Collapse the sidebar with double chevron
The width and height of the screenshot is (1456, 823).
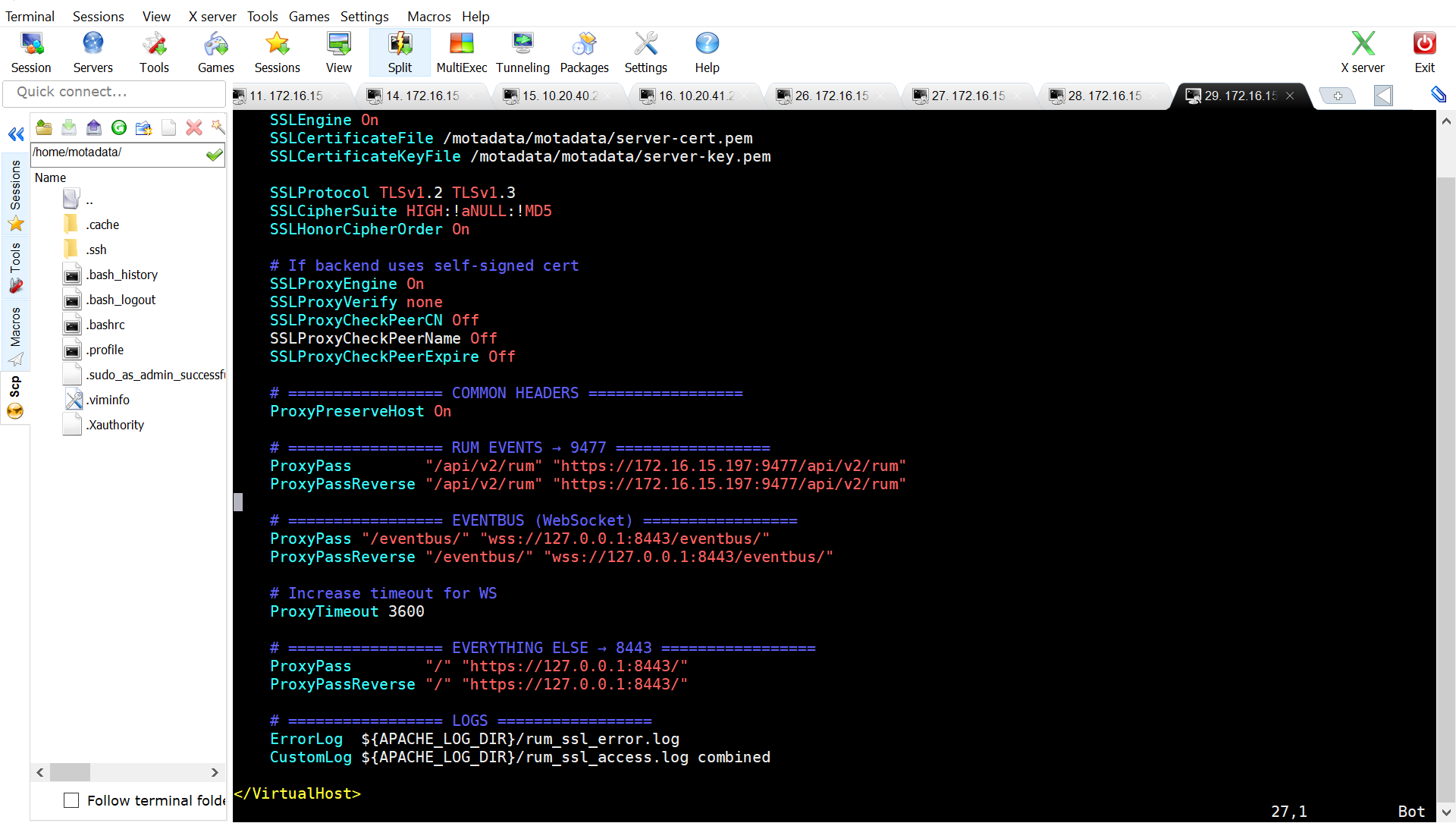point(16,134)
